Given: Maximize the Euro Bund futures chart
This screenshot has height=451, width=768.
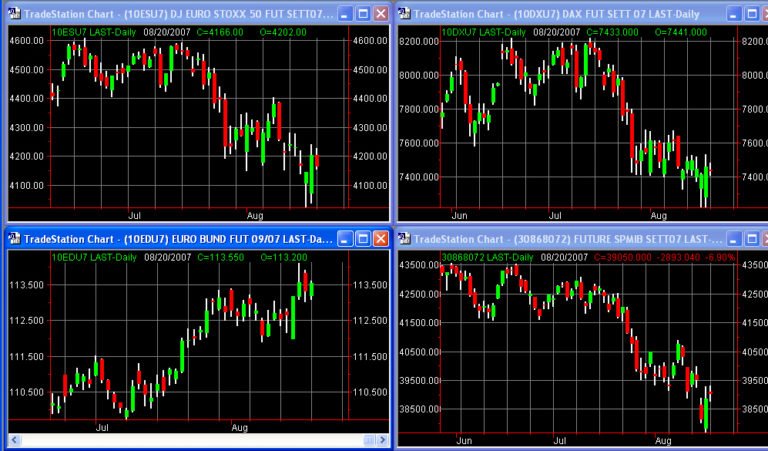Looking at the screenshot, I should [x=363, y=239].
